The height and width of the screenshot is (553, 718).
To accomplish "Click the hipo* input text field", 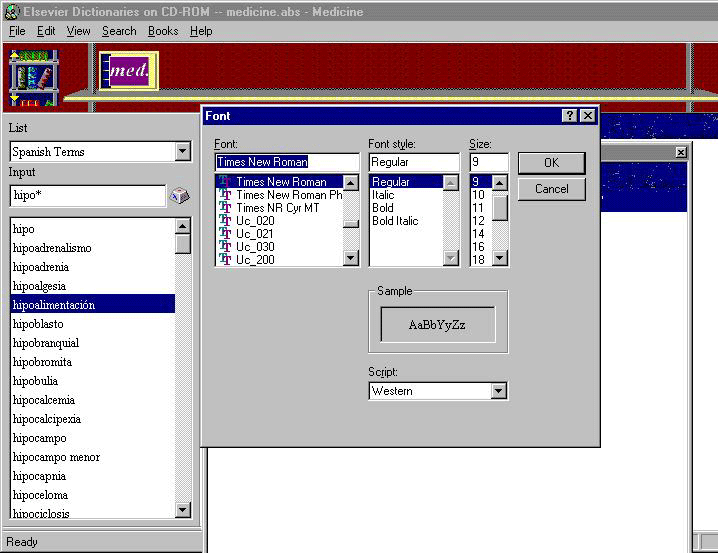I will pyautogui.click(x=87, y=196).
